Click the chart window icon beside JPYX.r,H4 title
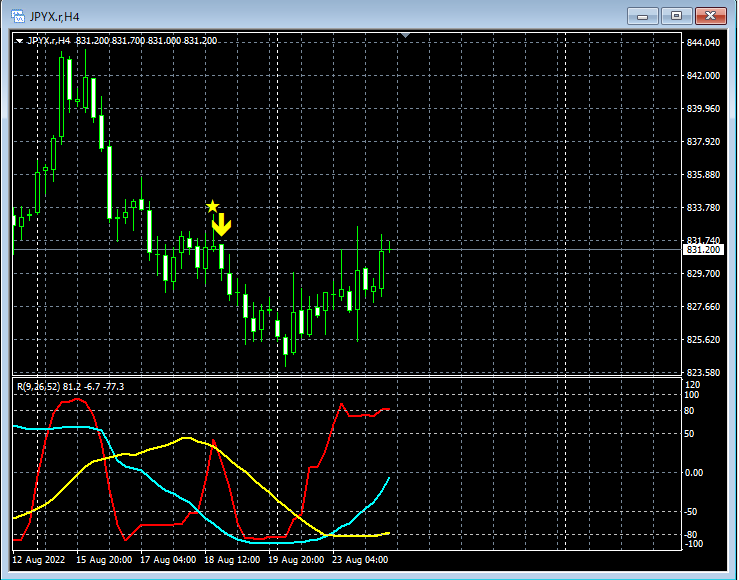Viewport: 739px width, 580px height. click(x=18, y=16)
